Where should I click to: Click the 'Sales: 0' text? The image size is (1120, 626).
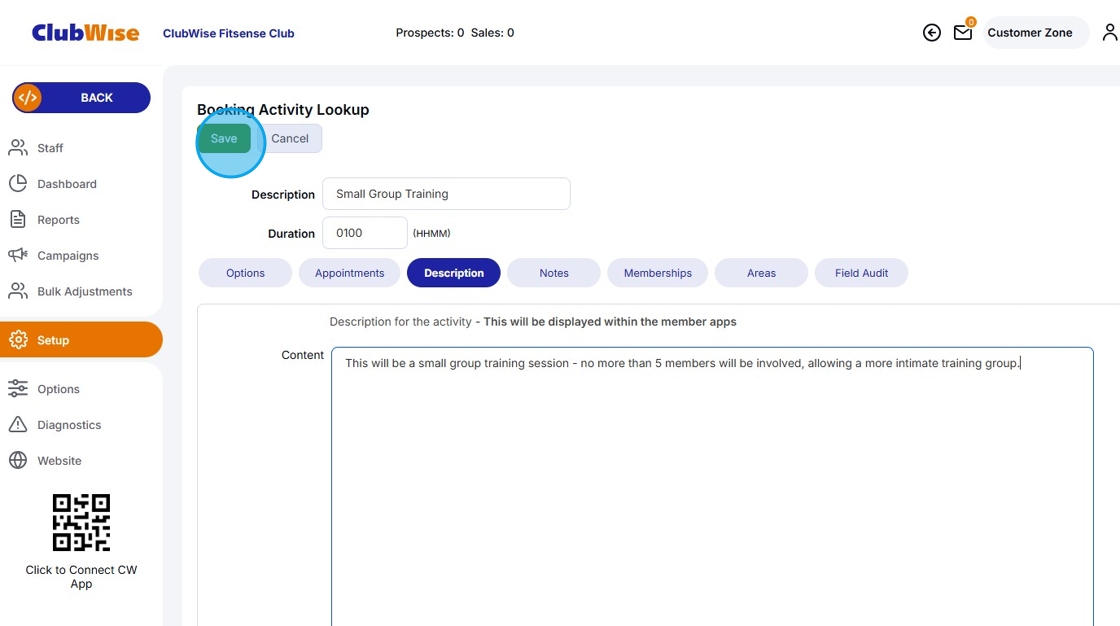pos(492,33)
